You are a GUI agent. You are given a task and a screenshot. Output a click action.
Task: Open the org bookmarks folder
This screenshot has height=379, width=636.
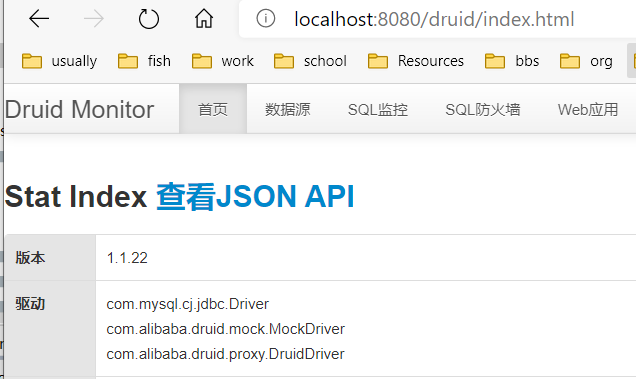coord(586,61)
